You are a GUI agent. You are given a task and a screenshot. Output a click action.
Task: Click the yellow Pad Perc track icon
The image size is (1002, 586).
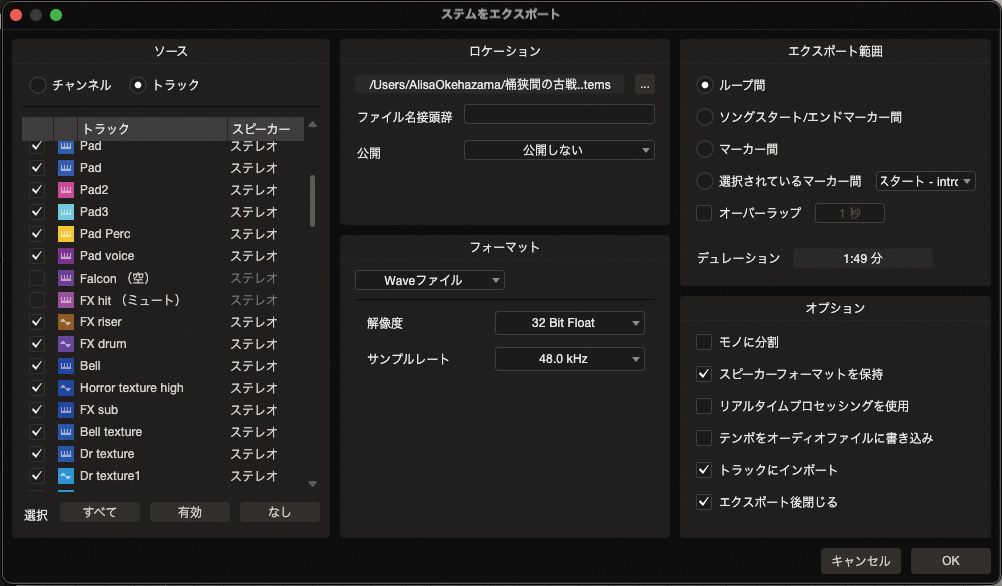click(66, 234)
